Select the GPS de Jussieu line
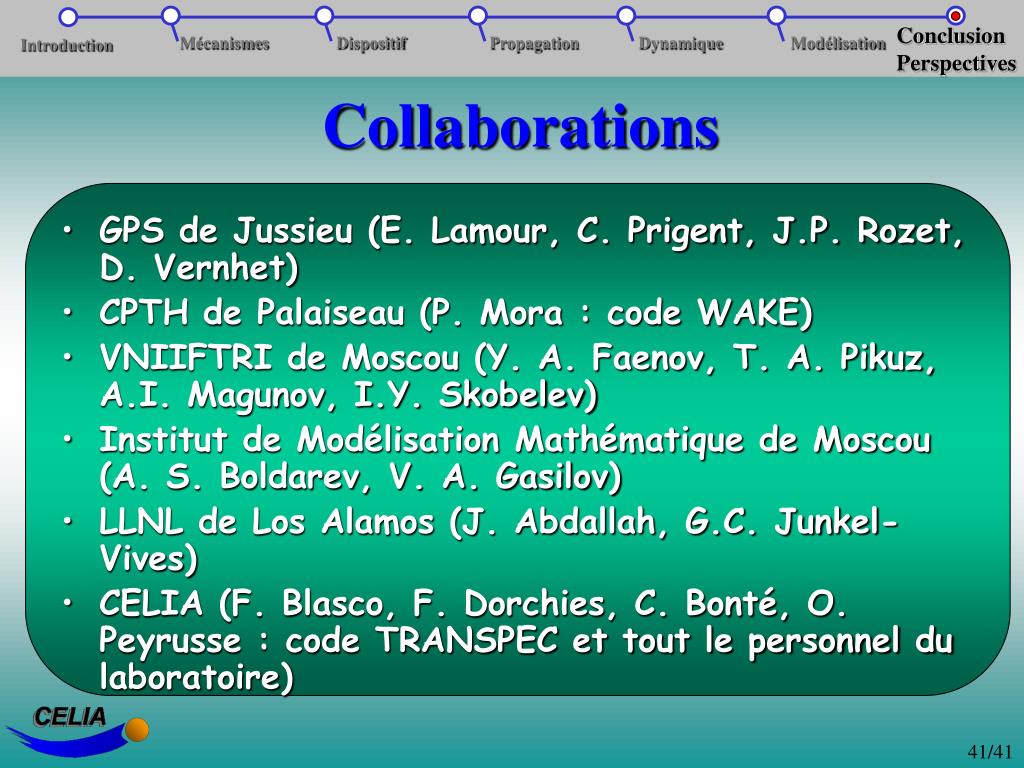The image size is (1024, 768). 531,231
